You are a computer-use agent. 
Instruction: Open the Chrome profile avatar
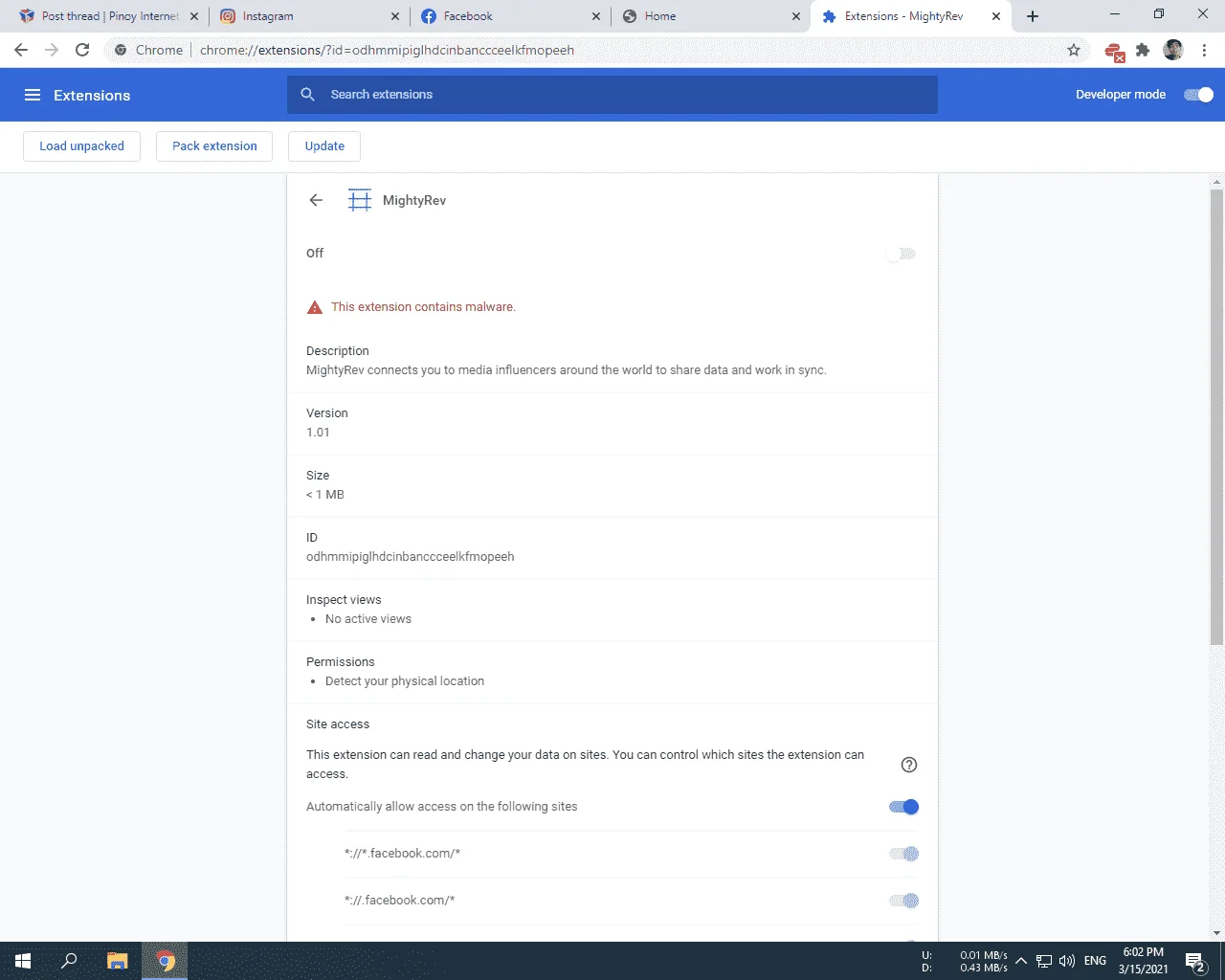click(1173, 50)
